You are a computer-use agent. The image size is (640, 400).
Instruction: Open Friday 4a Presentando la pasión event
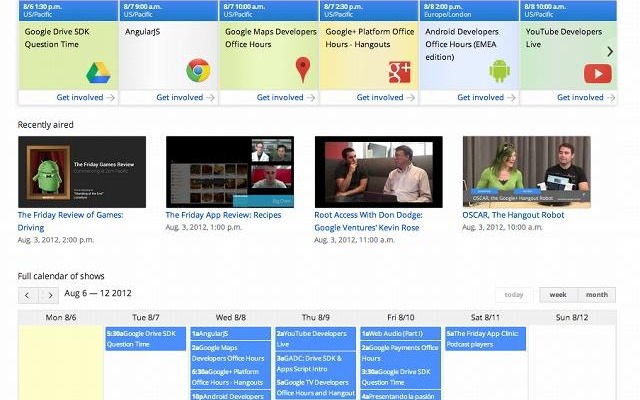point(400,396)
